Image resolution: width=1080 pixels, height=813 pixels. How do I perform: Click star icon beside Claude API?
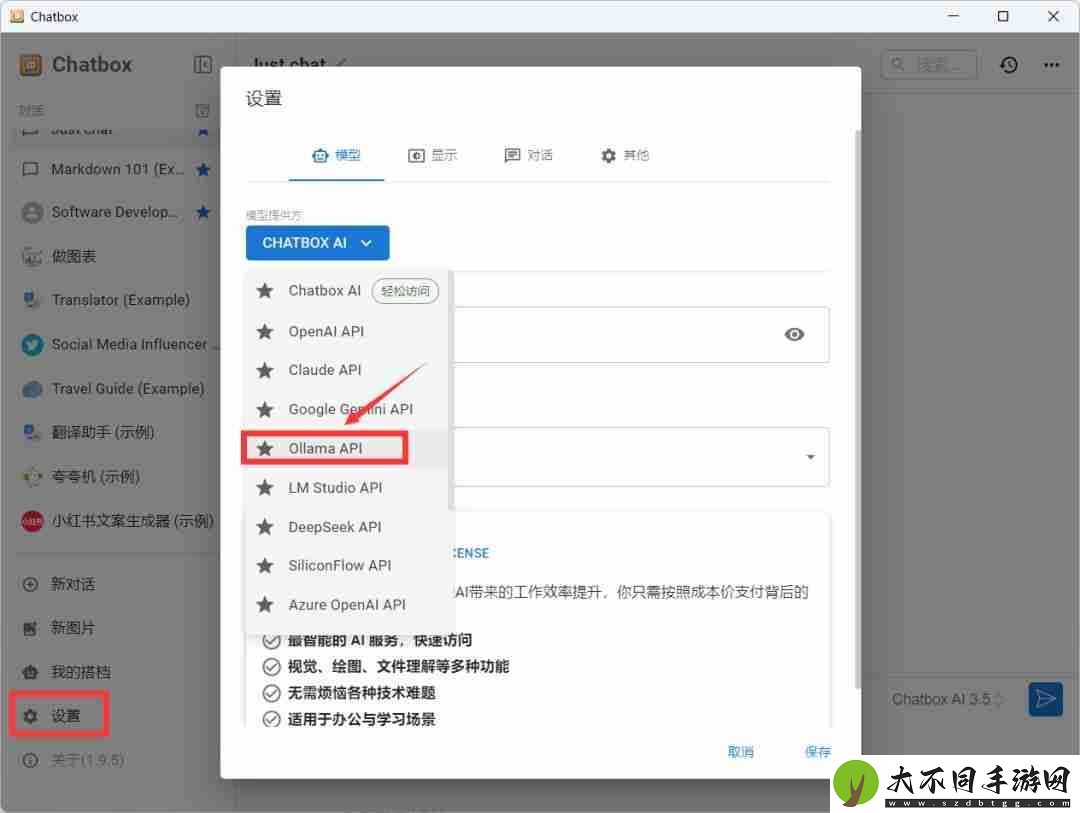(264, 370)
